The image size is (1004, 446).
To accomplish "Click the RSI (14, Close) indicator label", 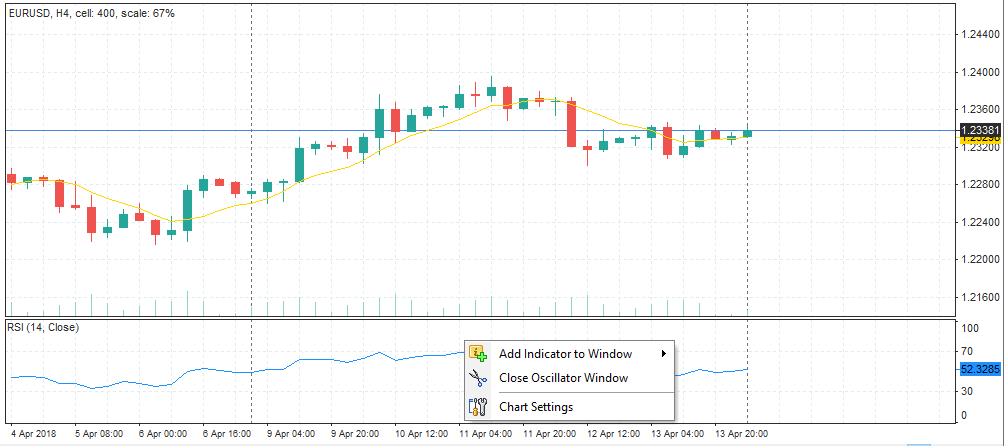I will [x=43, y=327].
